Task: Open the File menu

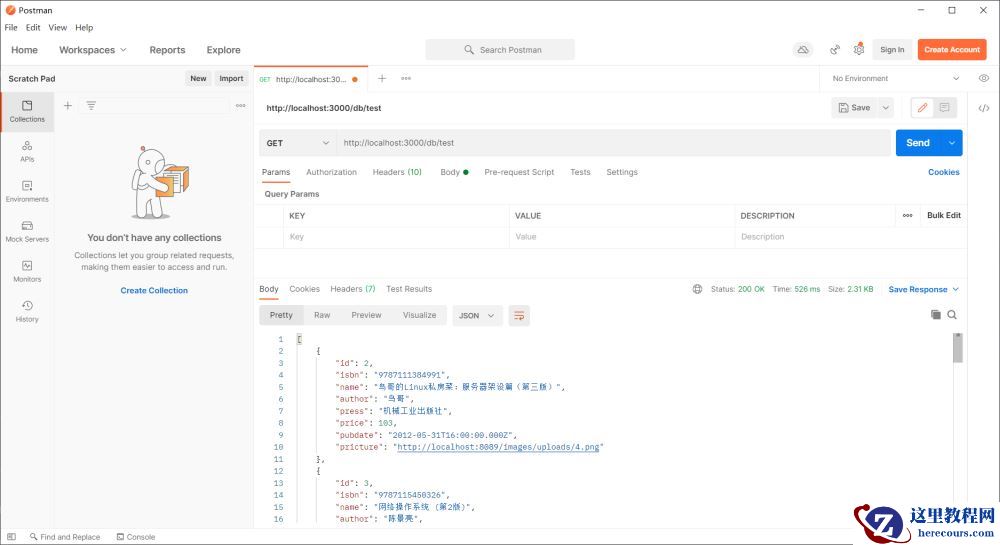Action: 11,27
